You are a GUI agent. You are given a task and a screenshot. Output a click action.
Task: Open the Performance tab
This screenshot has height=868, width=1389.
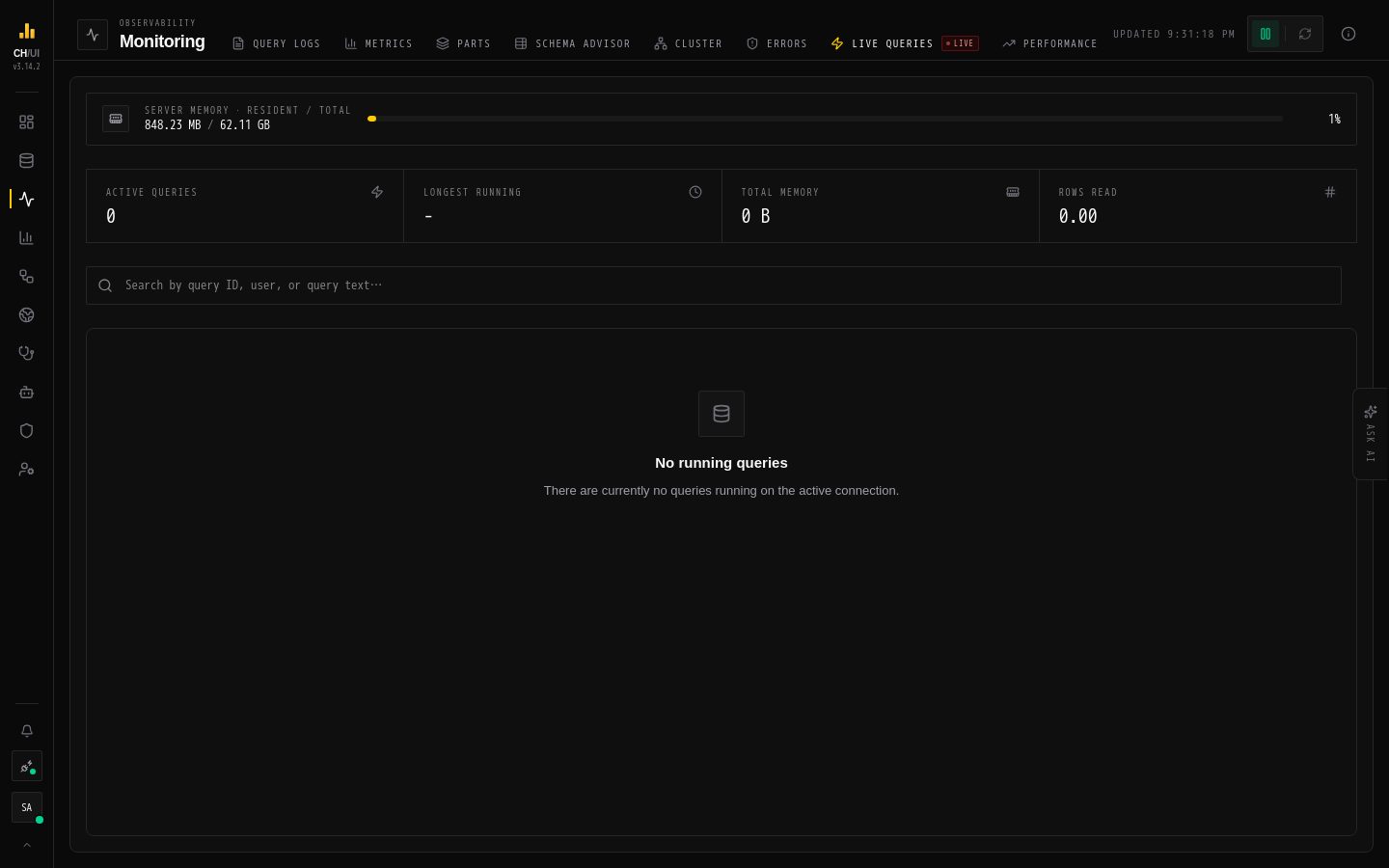[1049, 43]
